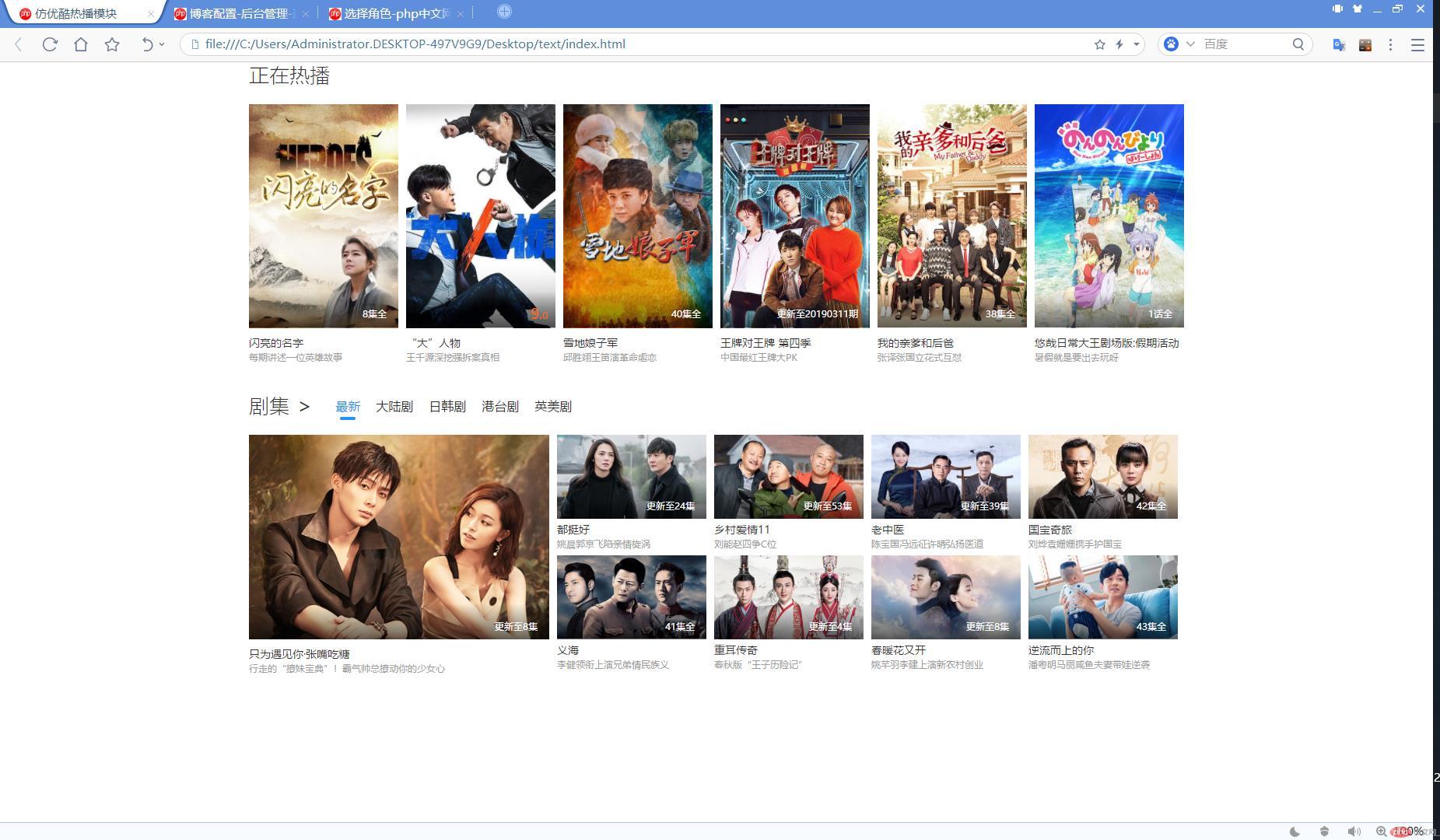Viewport: 1440px width, 840px height.
Task: Click the acorn icon in status bar
Action: (x=1324, y=831)
